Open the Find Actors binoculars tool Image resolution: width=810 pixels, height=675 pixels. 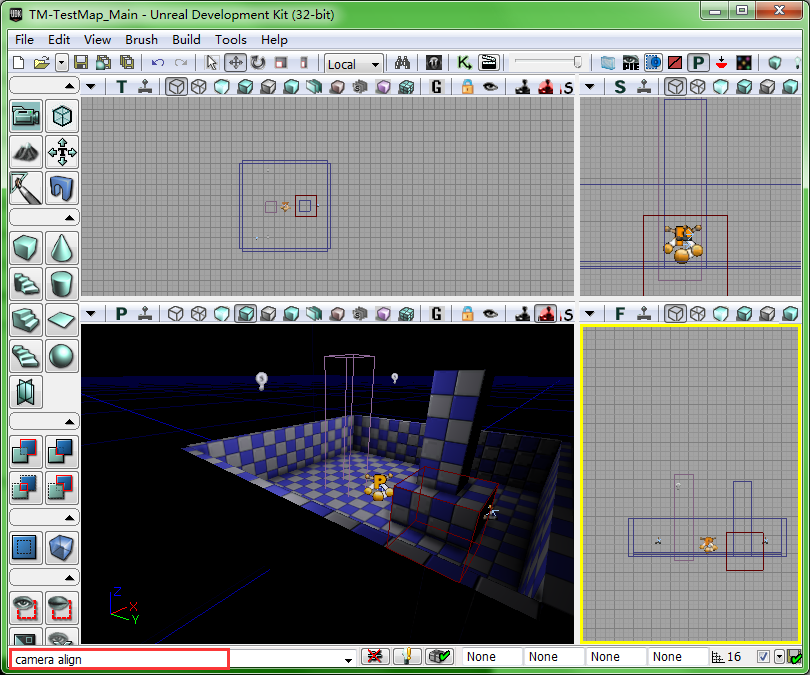tap(402, 63)
